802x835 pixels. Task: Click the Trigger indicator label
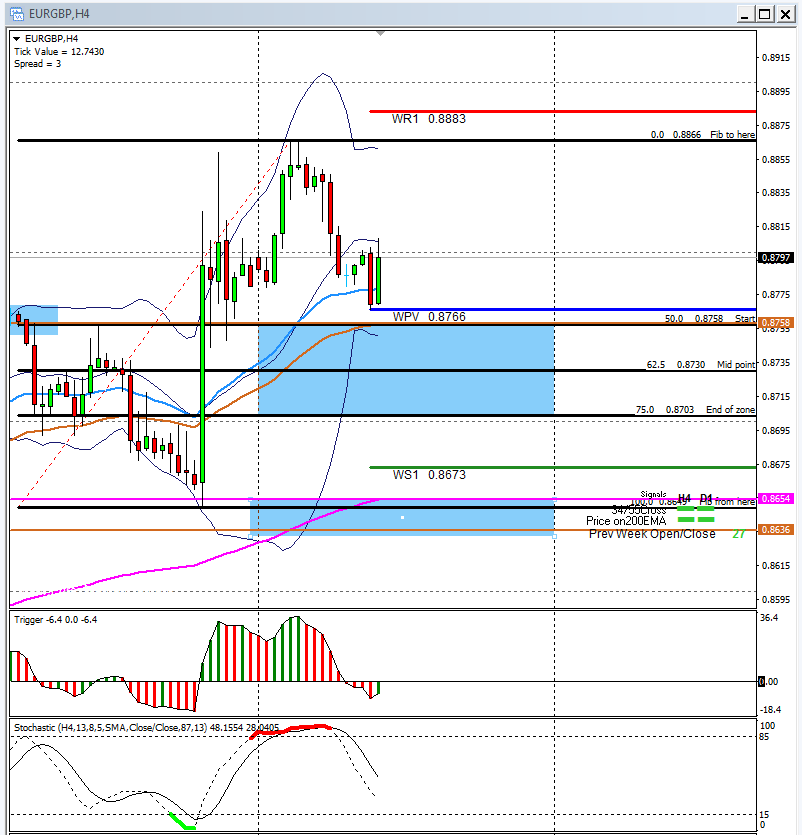coord(55,620)
